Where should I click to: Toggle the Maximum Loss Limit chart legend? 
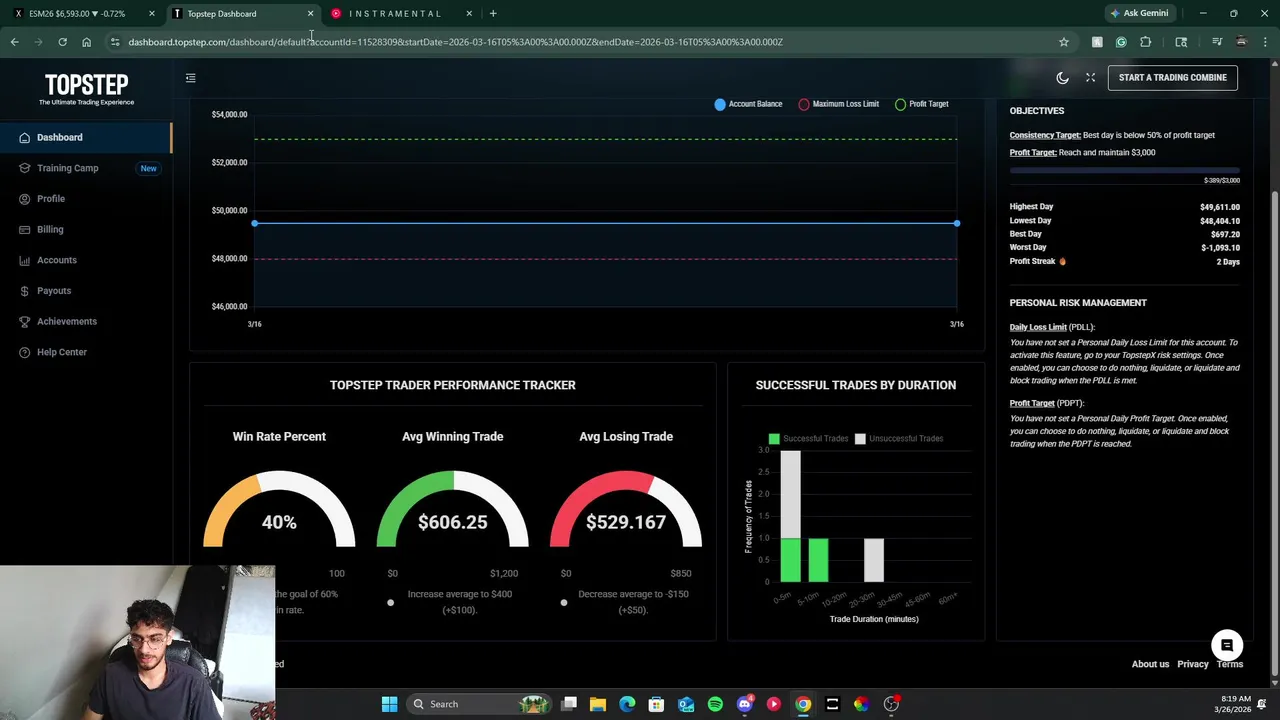(x=838, y=104)
